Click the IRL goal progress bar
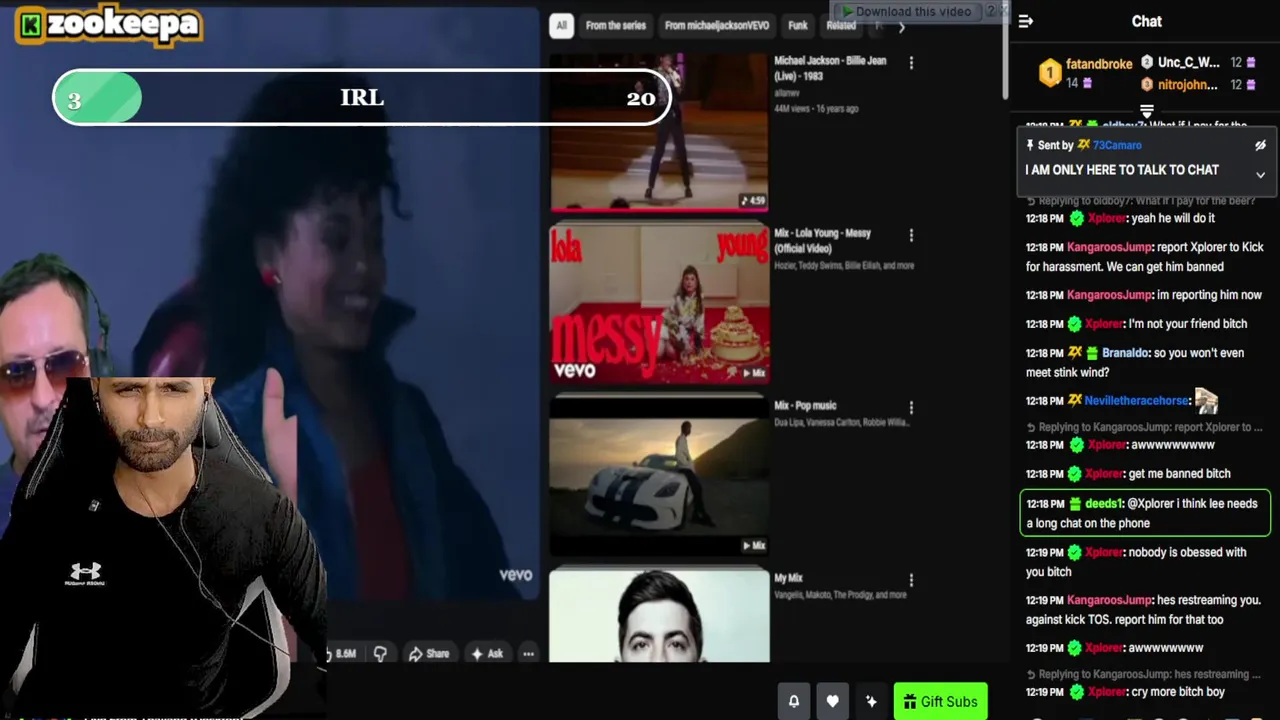 362,98
